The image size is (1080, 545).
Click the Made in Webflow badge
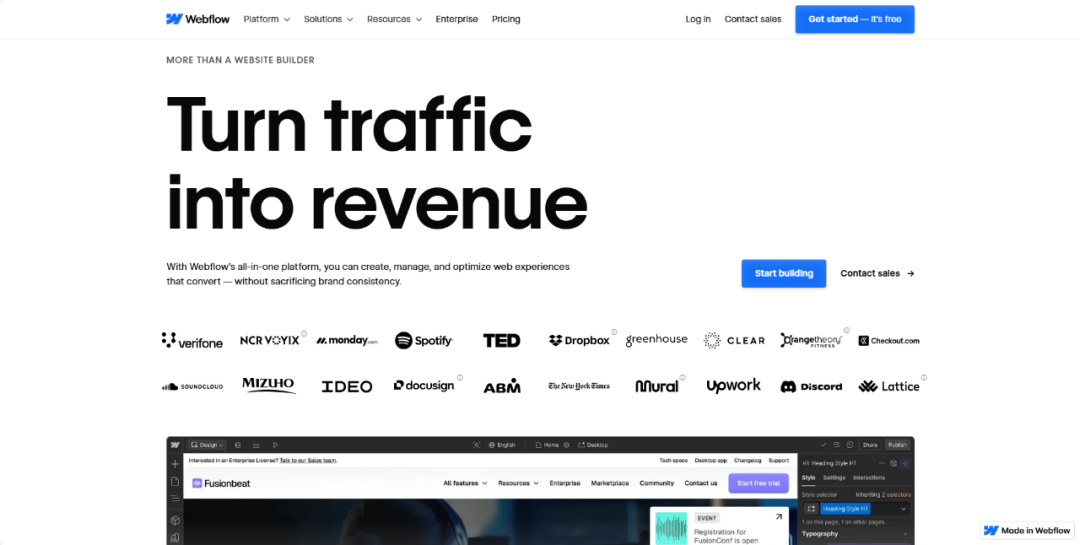pos(1028,531)
